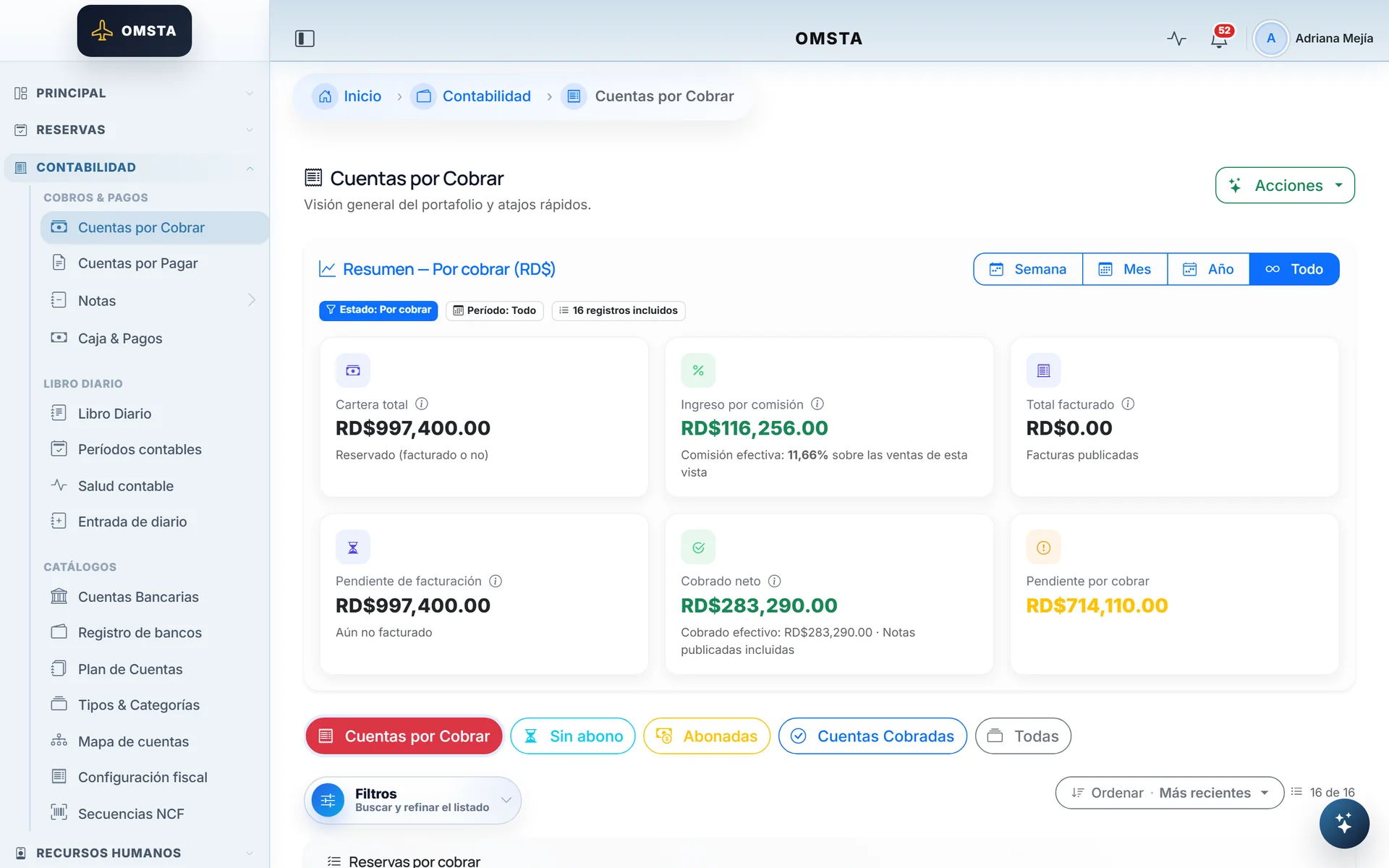
Task: Click the blue Filtros sliders icon
Action: click(x=328, y=800)
